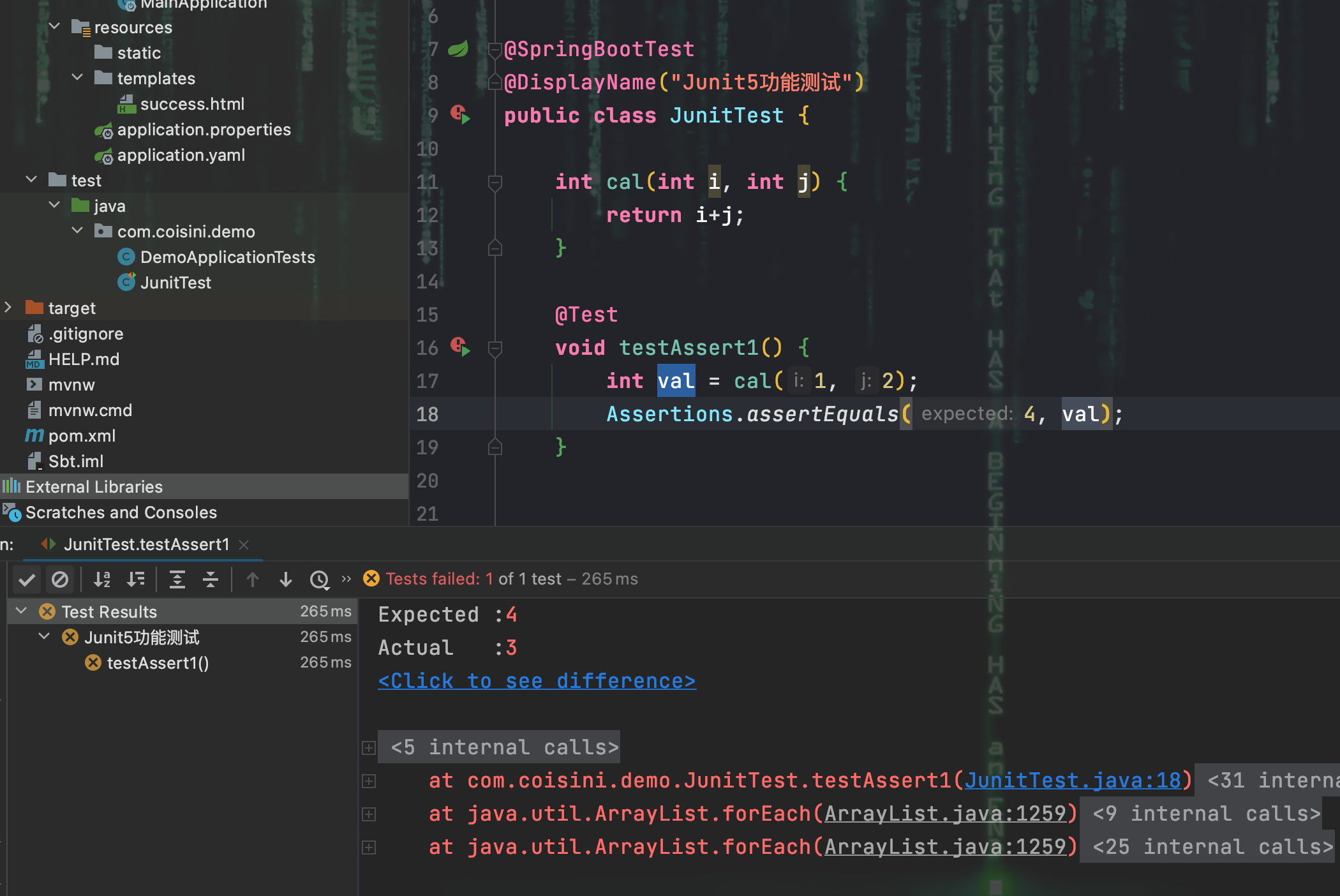Go to next failed test arrow

[286, 579]
